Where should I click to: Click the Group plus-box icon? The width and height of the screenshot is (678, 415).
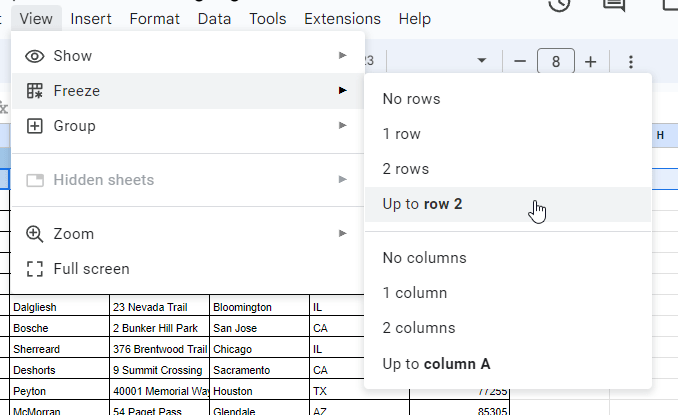35,126
